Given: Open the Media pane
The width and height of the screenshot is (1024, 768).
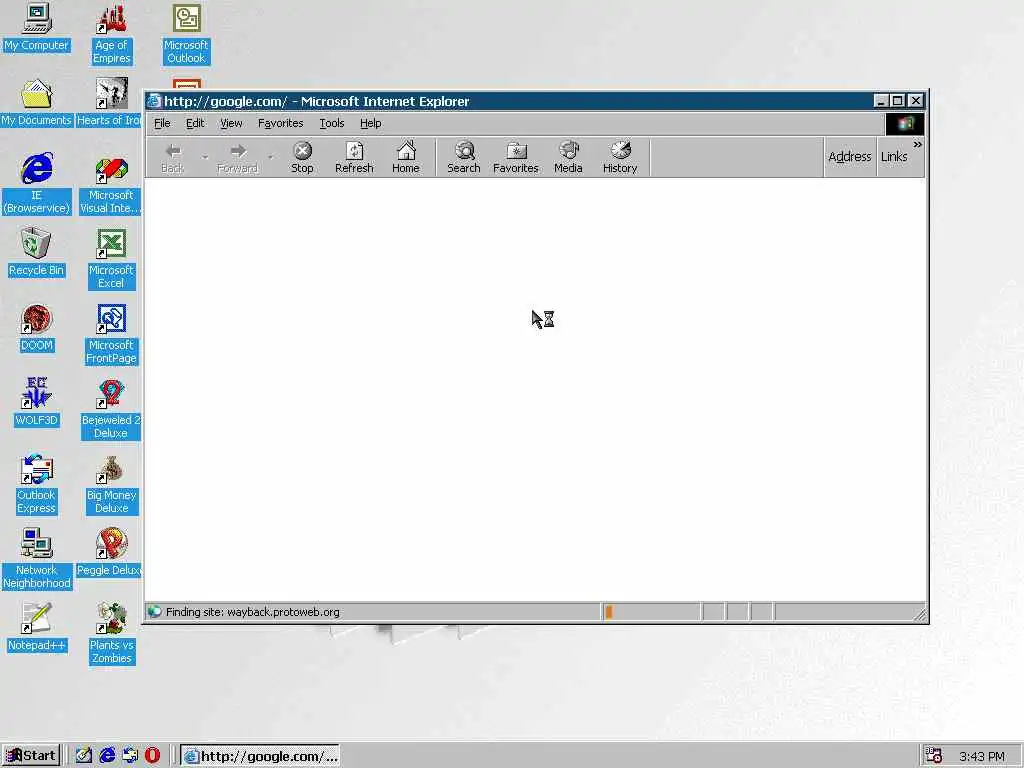Looking at the screenshot, I should pos(568,157).
